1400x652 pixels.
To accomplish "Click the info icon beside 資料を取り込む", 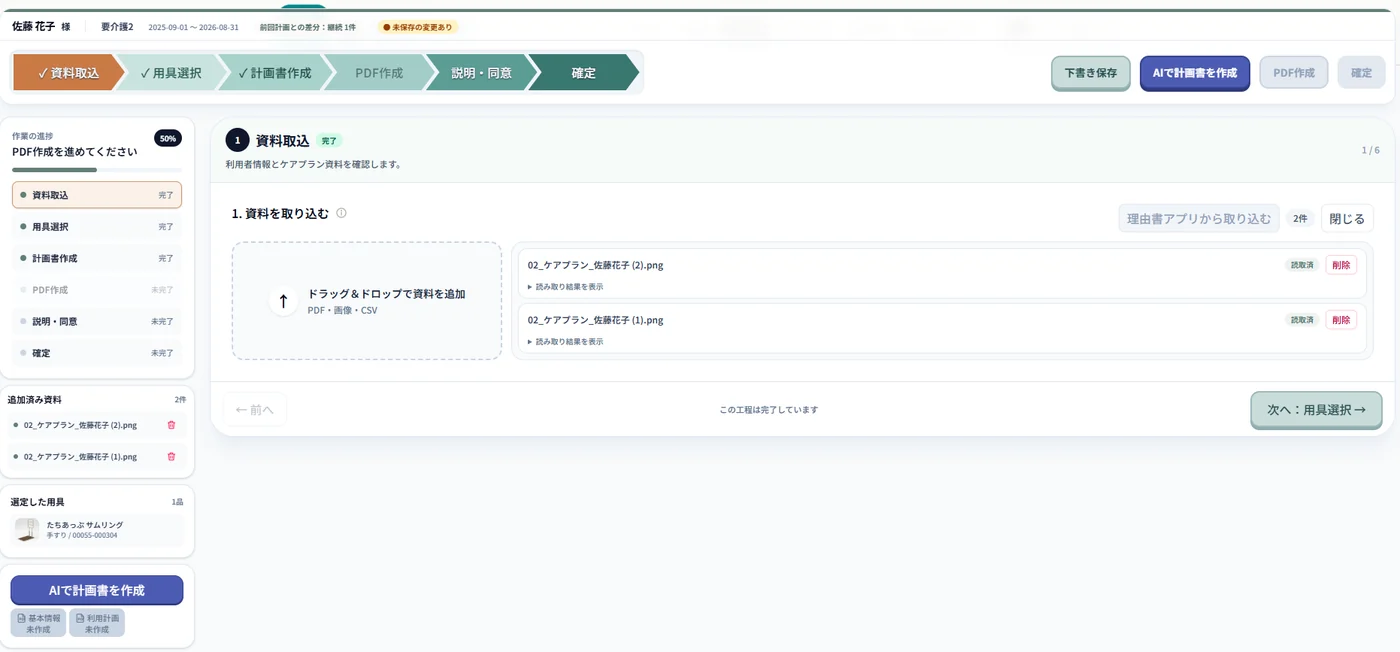I will click(341, 213).
